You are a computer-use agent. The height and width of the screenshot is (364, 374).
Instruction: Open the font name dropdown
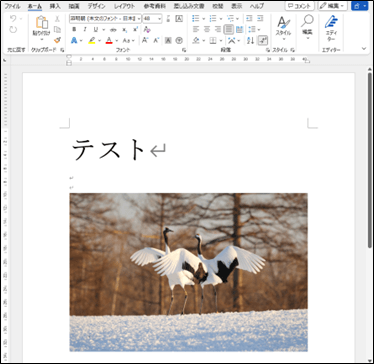[x=139, y=19]
